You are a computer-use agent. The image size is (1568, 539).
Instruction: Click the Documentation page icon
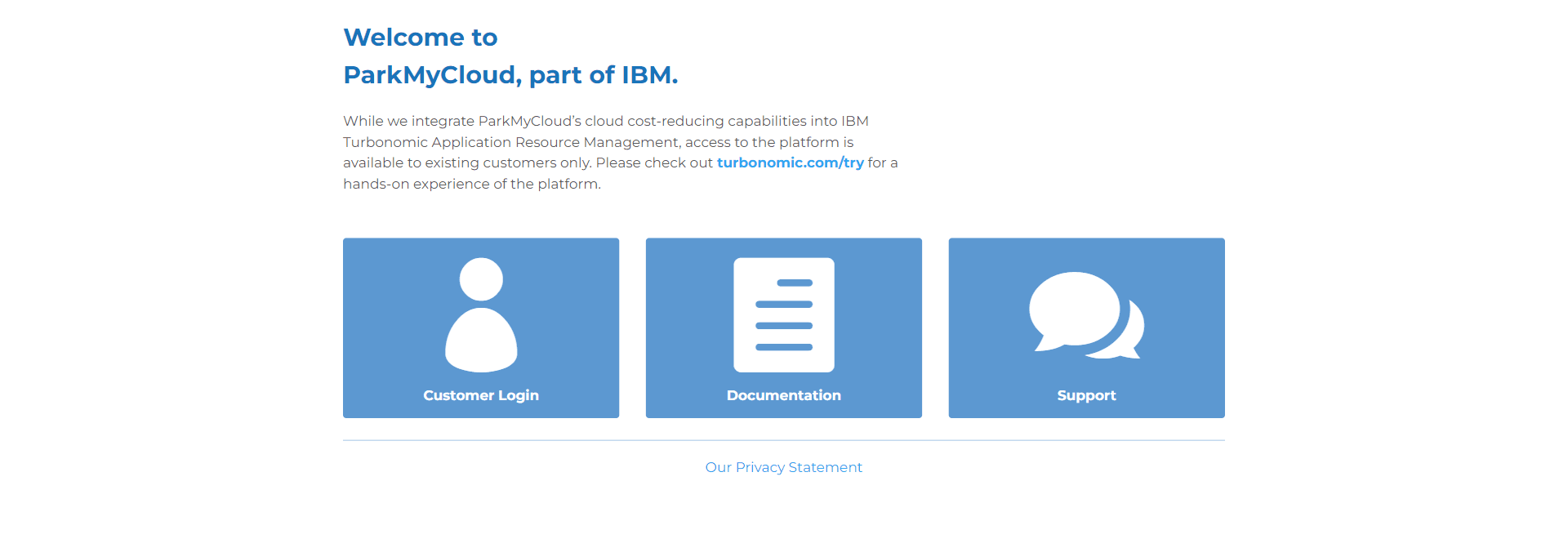point(784,315)
